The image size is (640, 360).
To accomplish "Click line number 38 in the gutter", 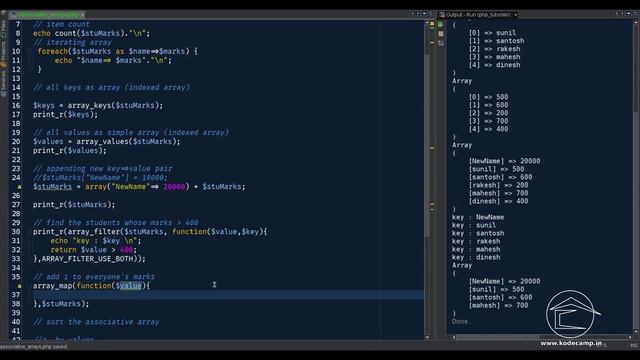I will (x=16, y=304).
